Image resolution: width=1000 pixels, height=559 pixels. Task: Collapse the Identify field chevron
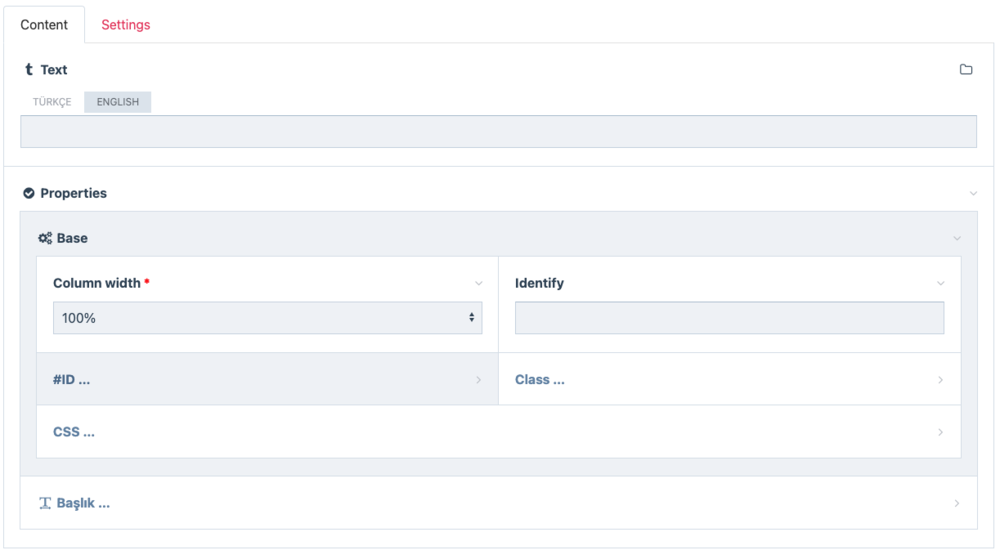click(940, 284)
